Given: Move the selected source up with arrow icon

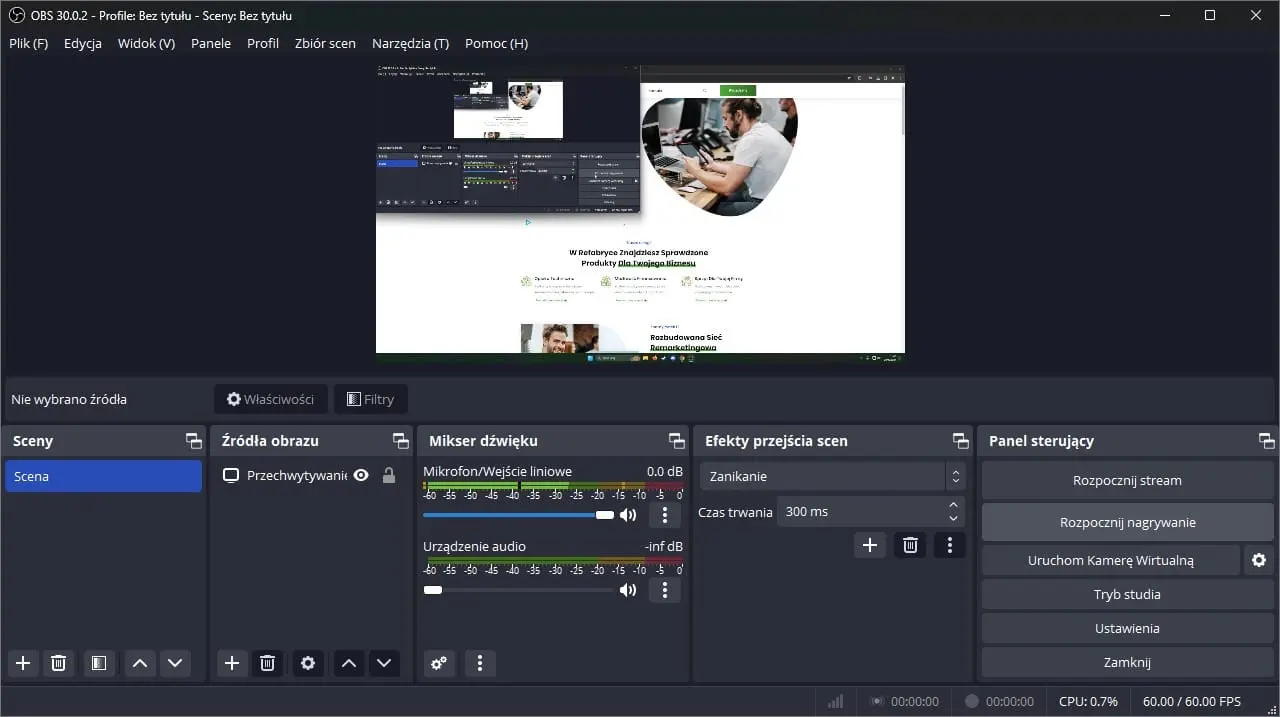Looking at the screenshot, I should [x=348, y=663].
